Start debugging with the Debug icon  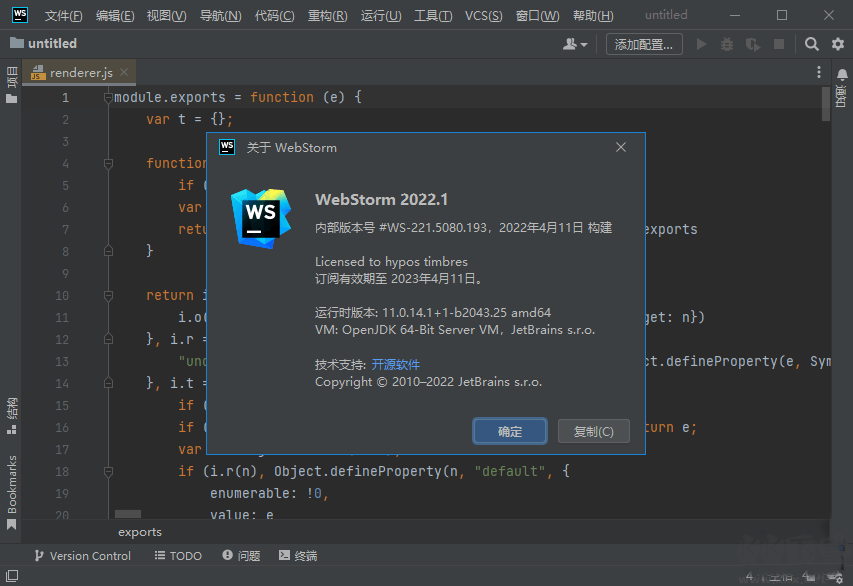[727, 43]
